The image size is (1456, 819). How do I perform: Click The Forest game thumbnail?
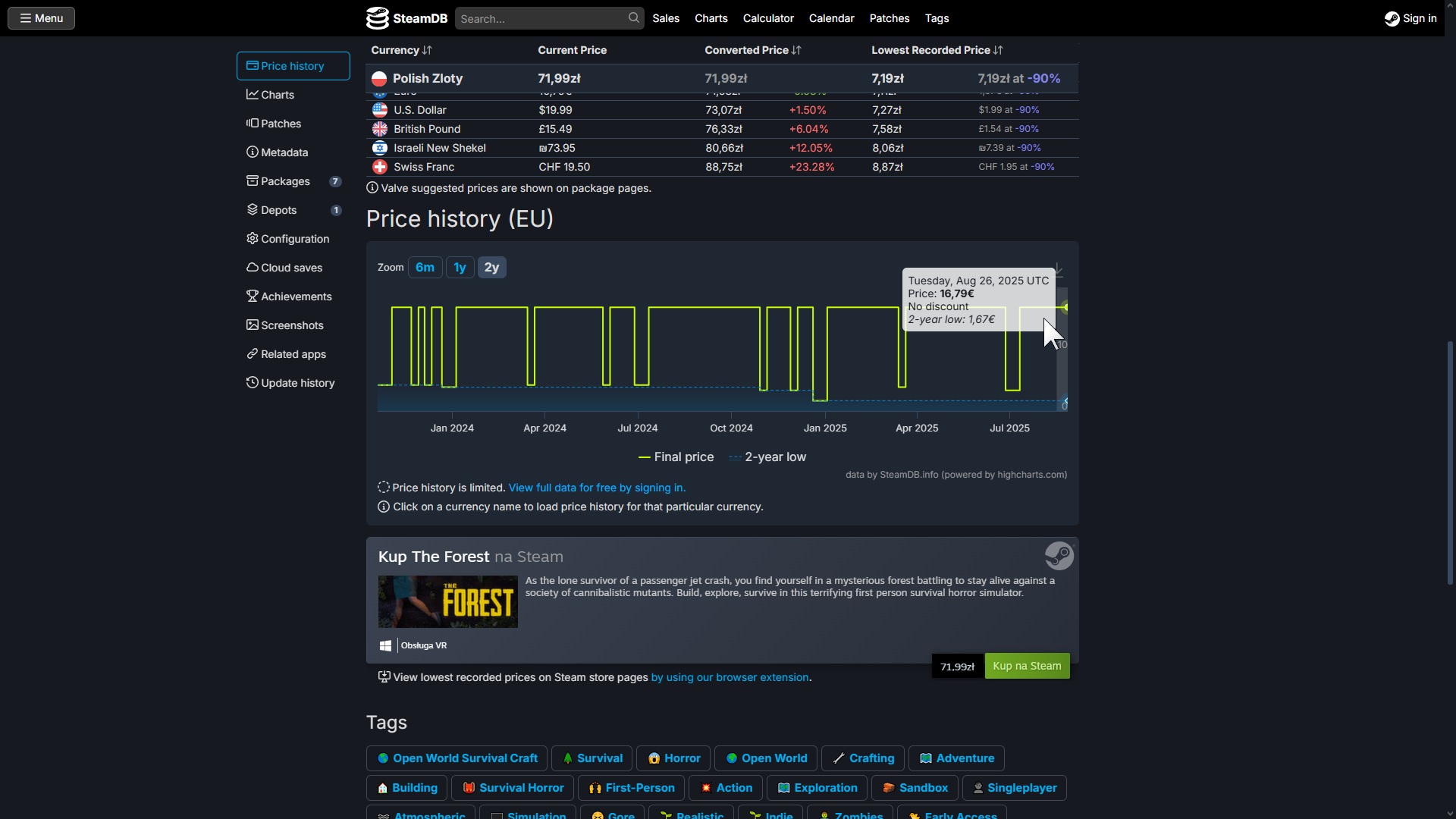(447, 601)
